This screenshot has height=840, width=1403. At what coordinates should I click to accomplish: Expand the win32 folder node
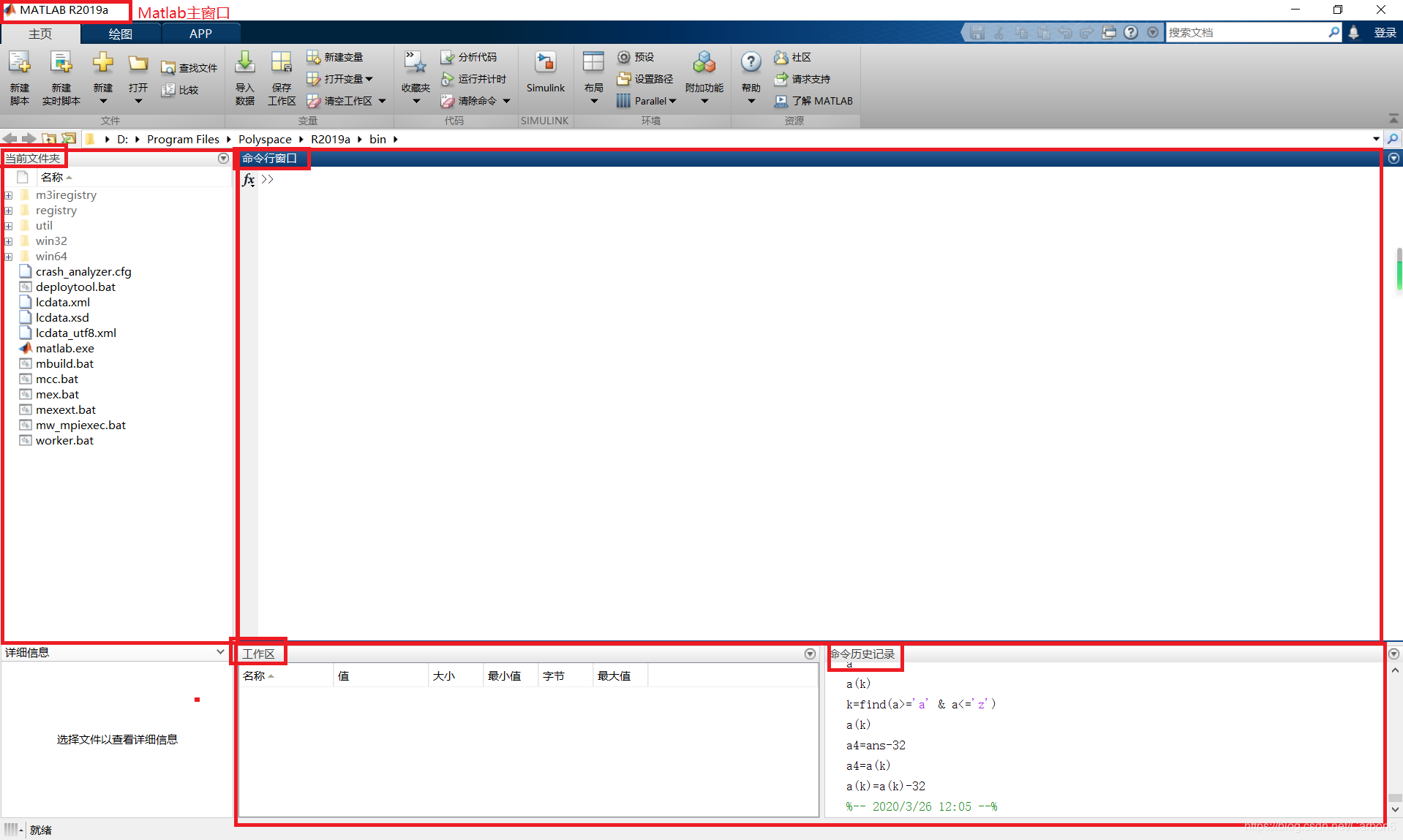point(9,241)
